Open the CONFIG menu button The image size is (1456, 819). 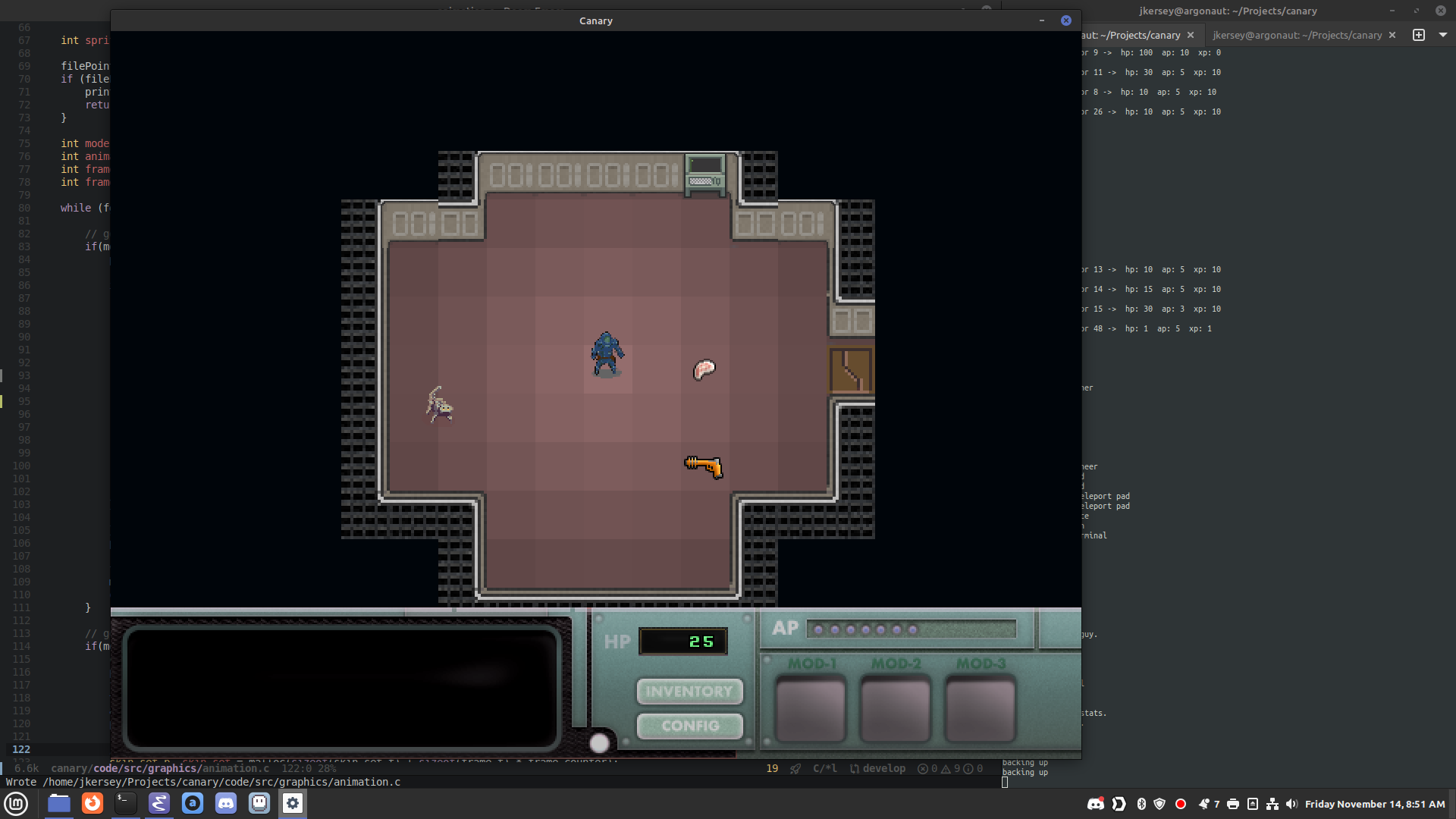[x=689, y=726]
